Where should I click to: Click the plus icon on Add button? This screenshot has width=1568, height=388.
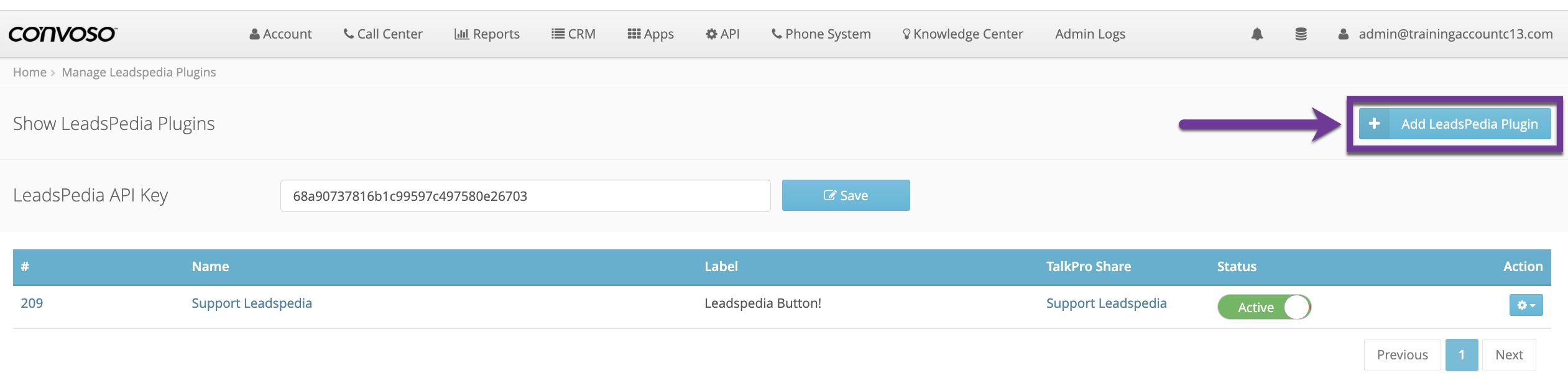point(1375,124)
